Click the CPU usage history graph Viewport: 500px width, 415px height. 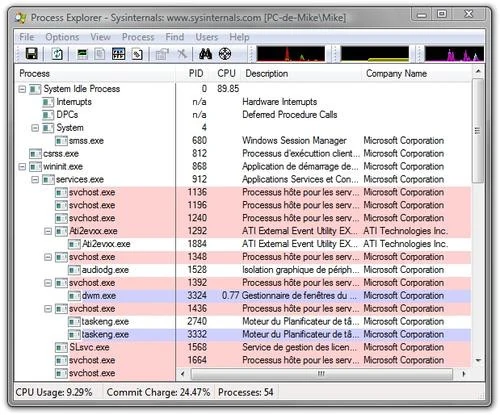click(290, 54)
